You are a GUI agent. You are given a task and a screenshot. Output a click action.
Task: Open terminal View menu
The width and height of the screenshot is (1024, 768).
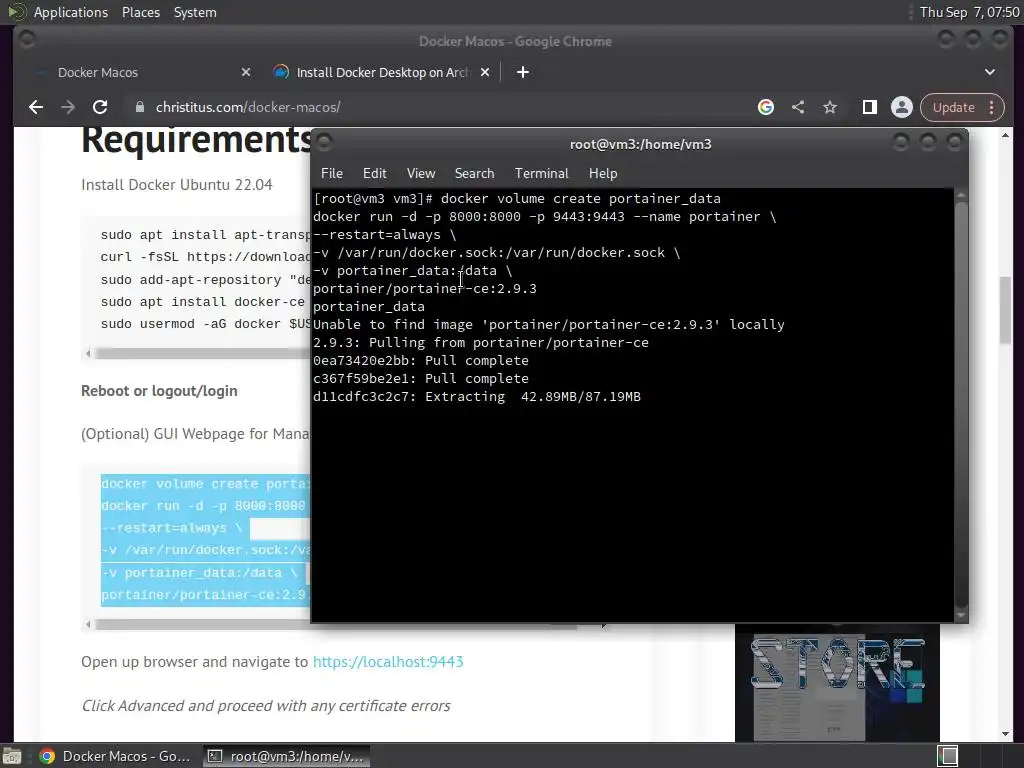[x=421, y=173]
